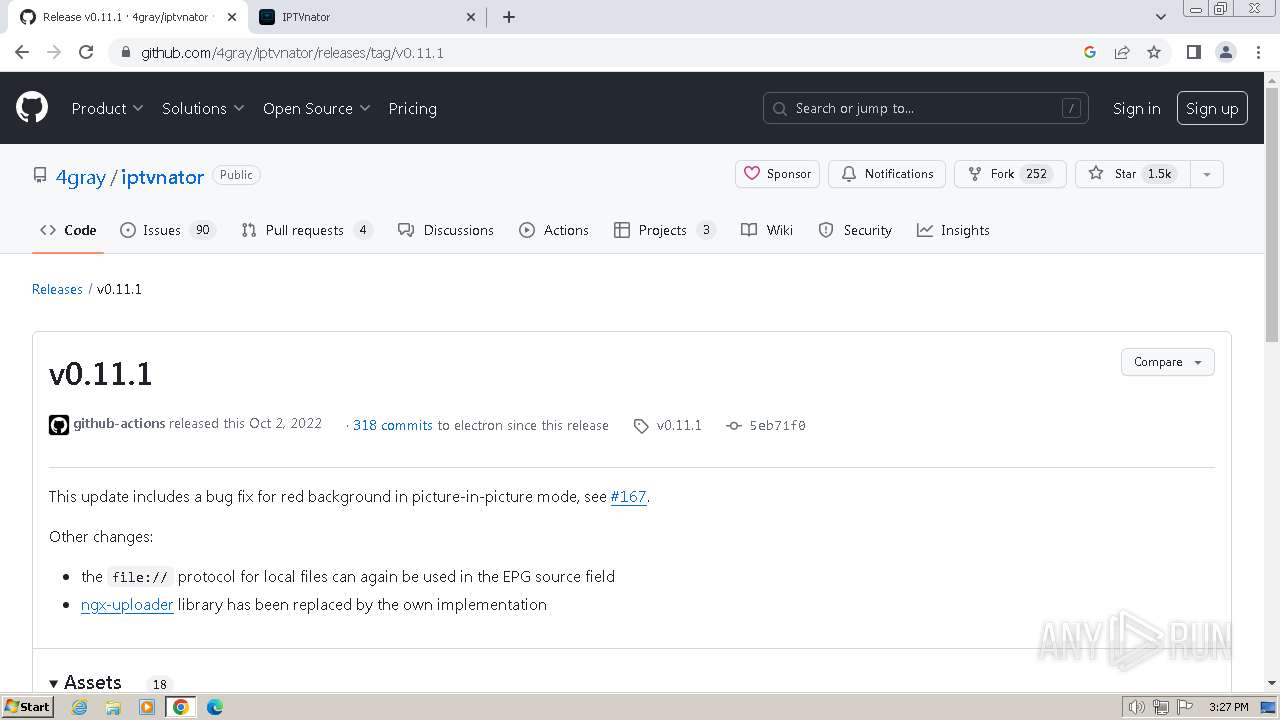
Task: Open issue #167 link
Action: tap(628, 496)
